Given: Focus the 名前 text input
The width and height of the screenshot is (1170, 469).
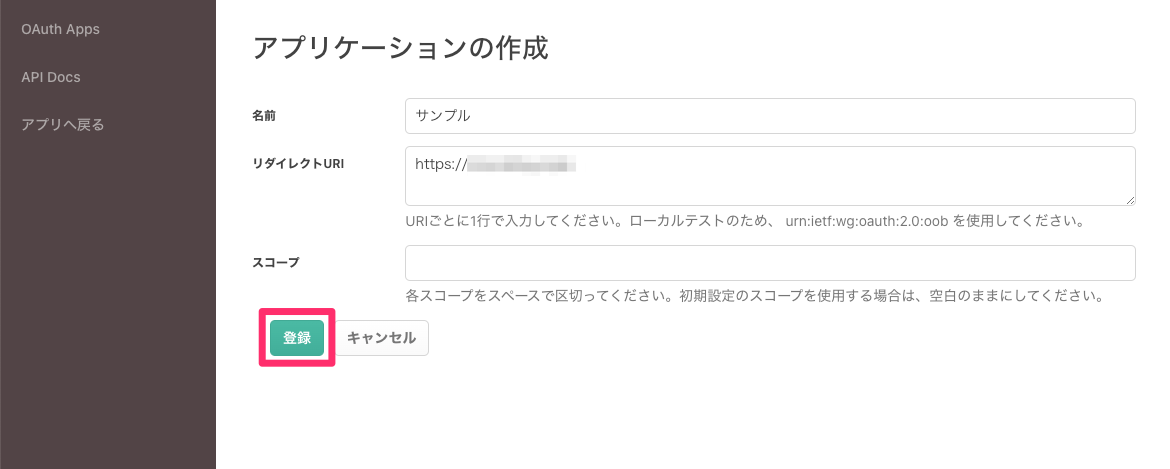Looking at the screenshot, I should point(770,115).
